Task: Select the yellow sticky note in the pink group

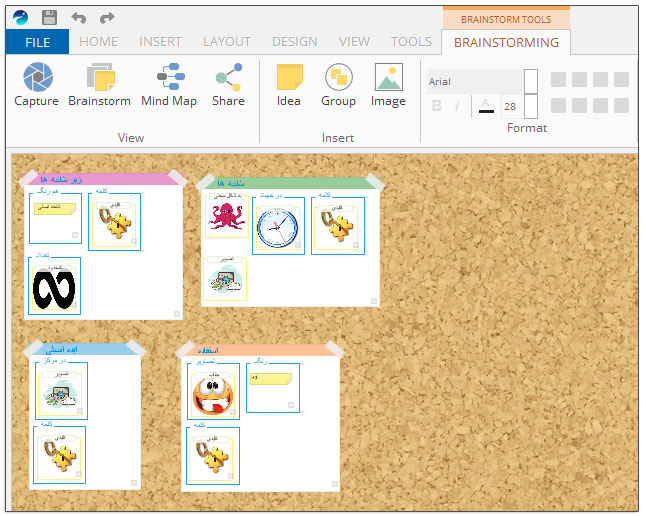Action: tap(55, 208)
